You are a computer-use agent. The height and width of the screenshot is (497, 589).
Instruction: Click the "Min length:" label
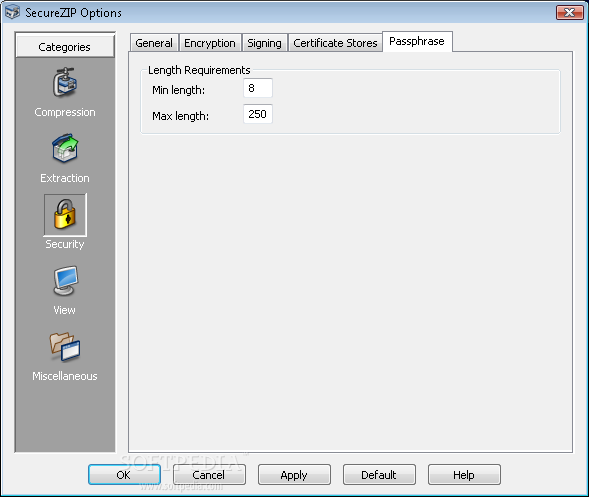click(x=178, y=90)
